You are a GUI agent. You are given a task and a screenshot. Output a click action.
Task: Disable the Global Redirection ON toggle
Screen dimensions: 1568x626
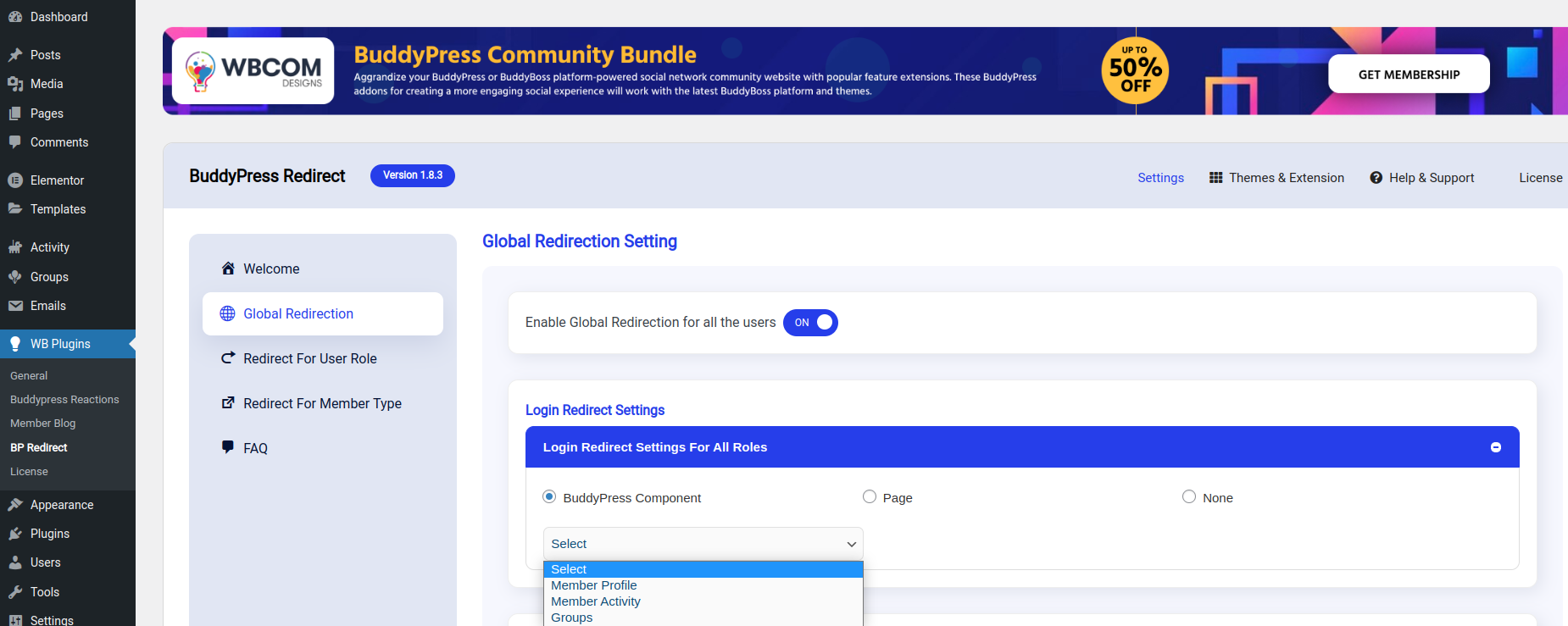[x=810, y=323]
